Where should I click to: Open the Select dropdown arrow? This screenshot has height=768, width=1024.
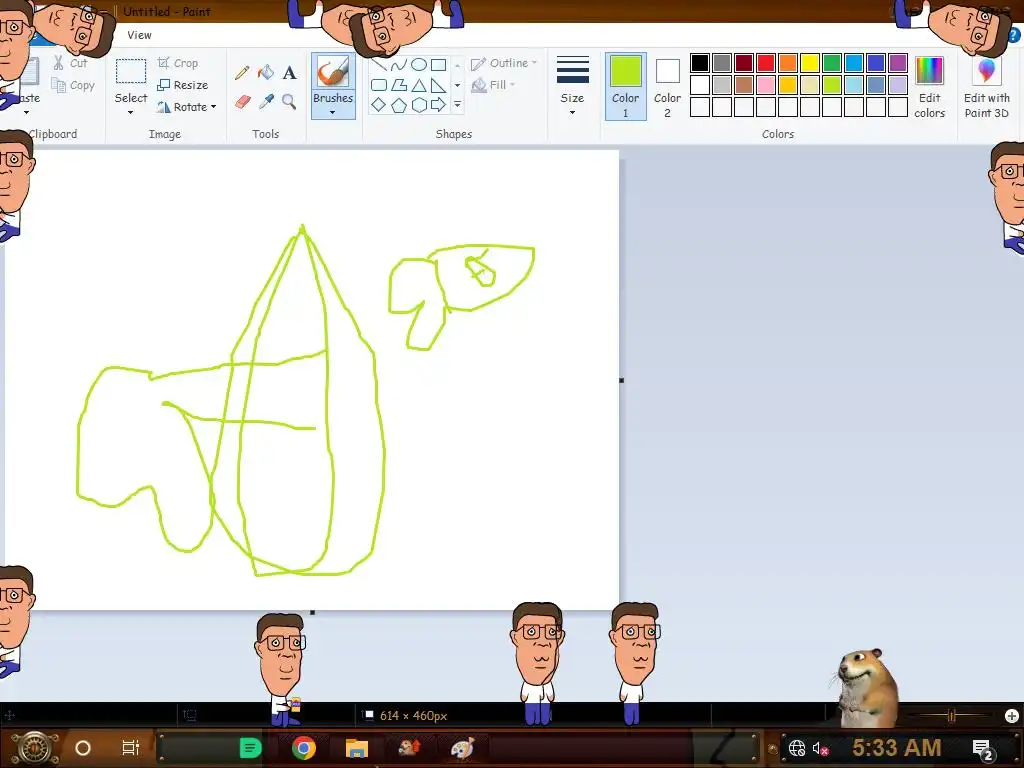pos(131,113)
